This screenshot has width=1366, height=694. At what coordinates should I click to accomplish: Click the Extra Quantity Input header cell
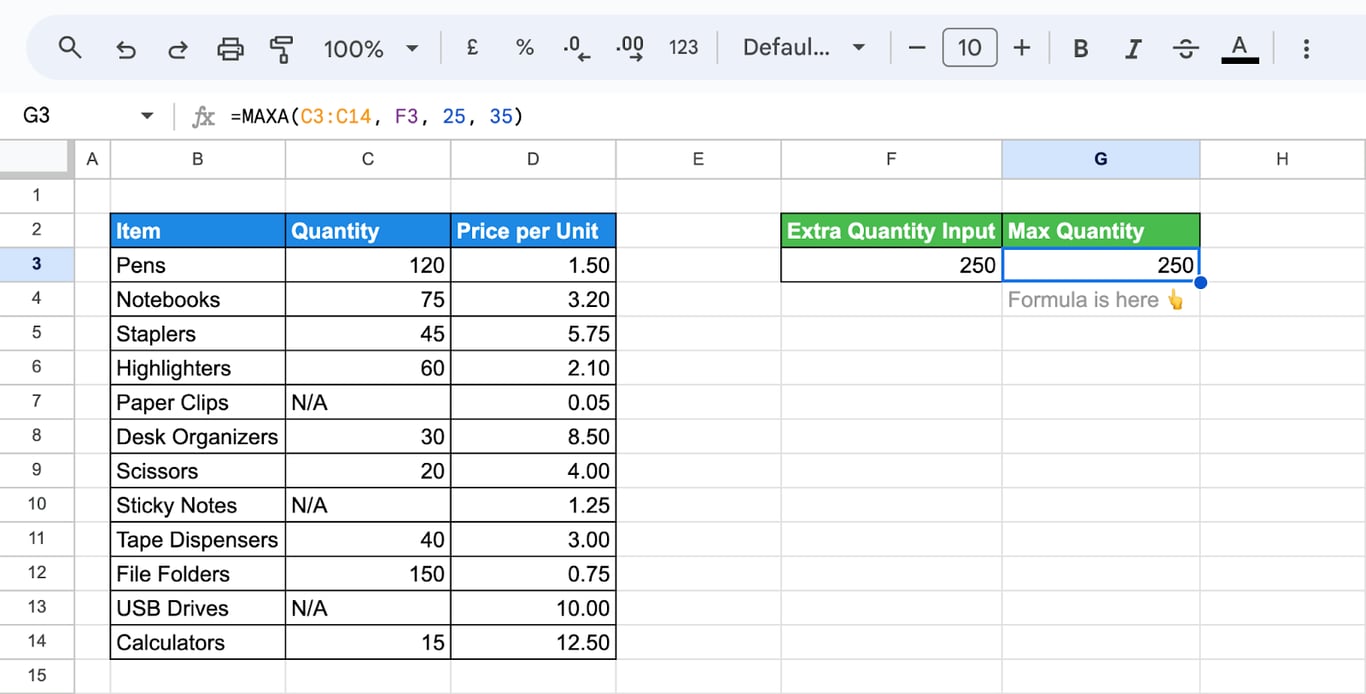[x=891, y=231]
